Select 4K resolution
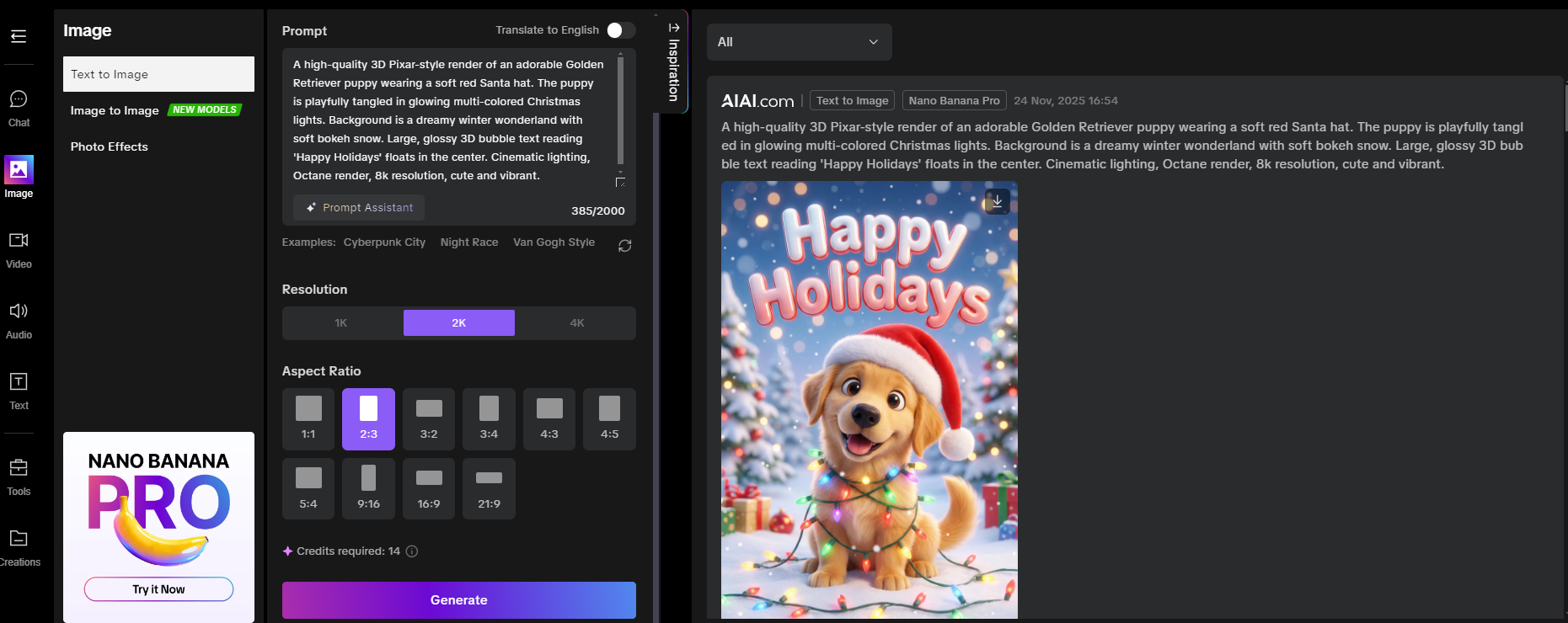Image resolution: width=1568 pixels, height=623 pixels. click(x=577, y=323)
